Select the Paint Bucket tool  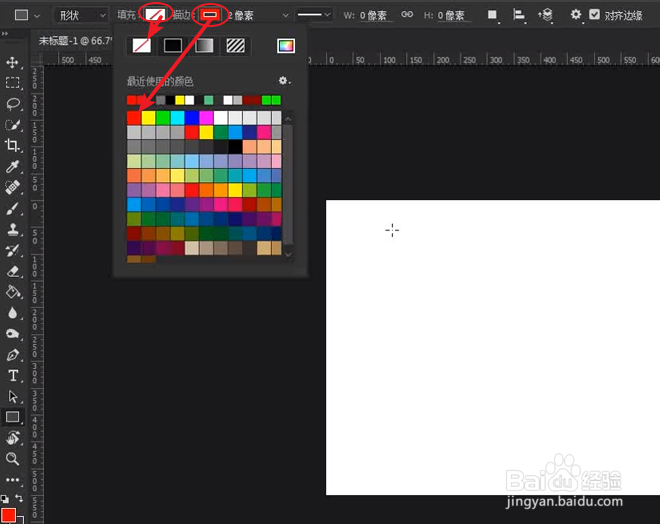(x=12, y=292)
